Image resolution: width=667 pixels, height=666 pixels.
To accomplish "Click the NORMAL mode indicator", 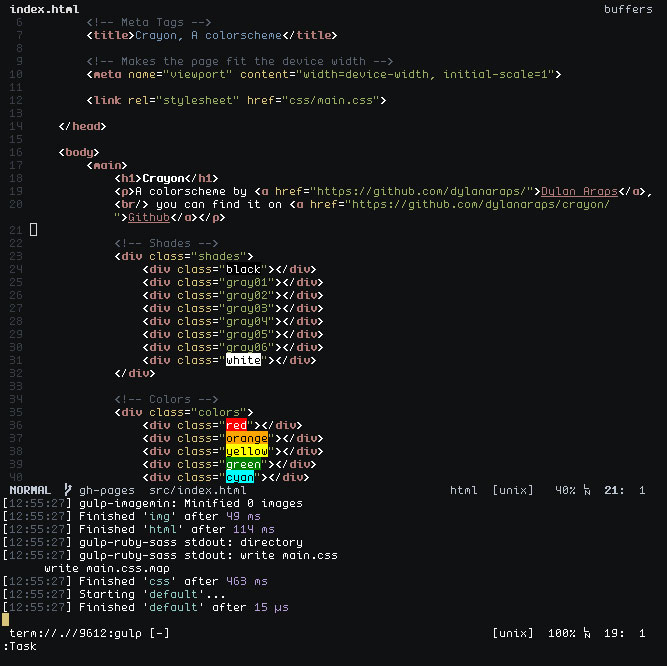I will coord(30,490).
